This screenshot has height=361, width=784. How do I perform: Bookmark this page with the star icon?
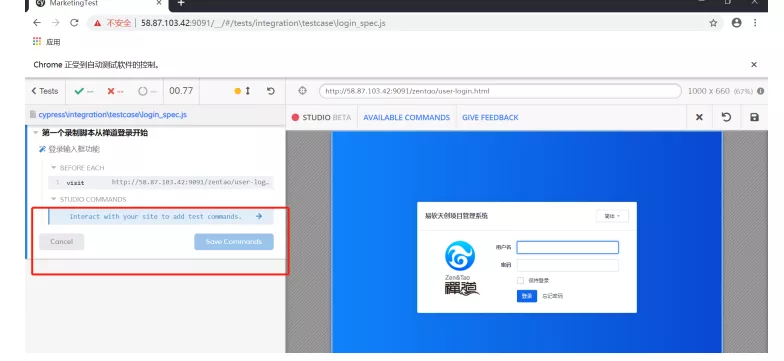click(713, 23)
